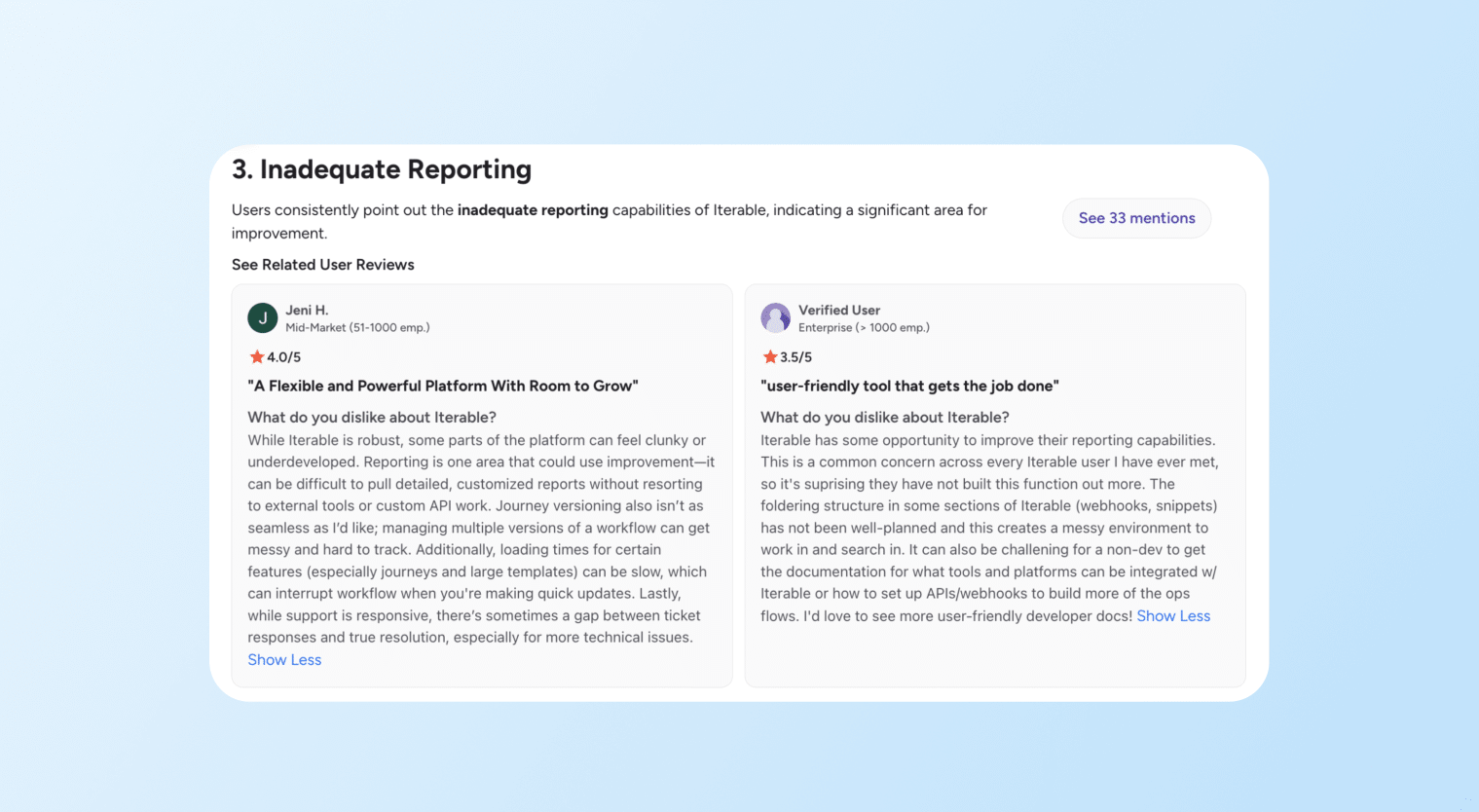Click the 'Verified User' reviewer name
This screenshot has width=1479, height=812.
click(x=839, y=310)
